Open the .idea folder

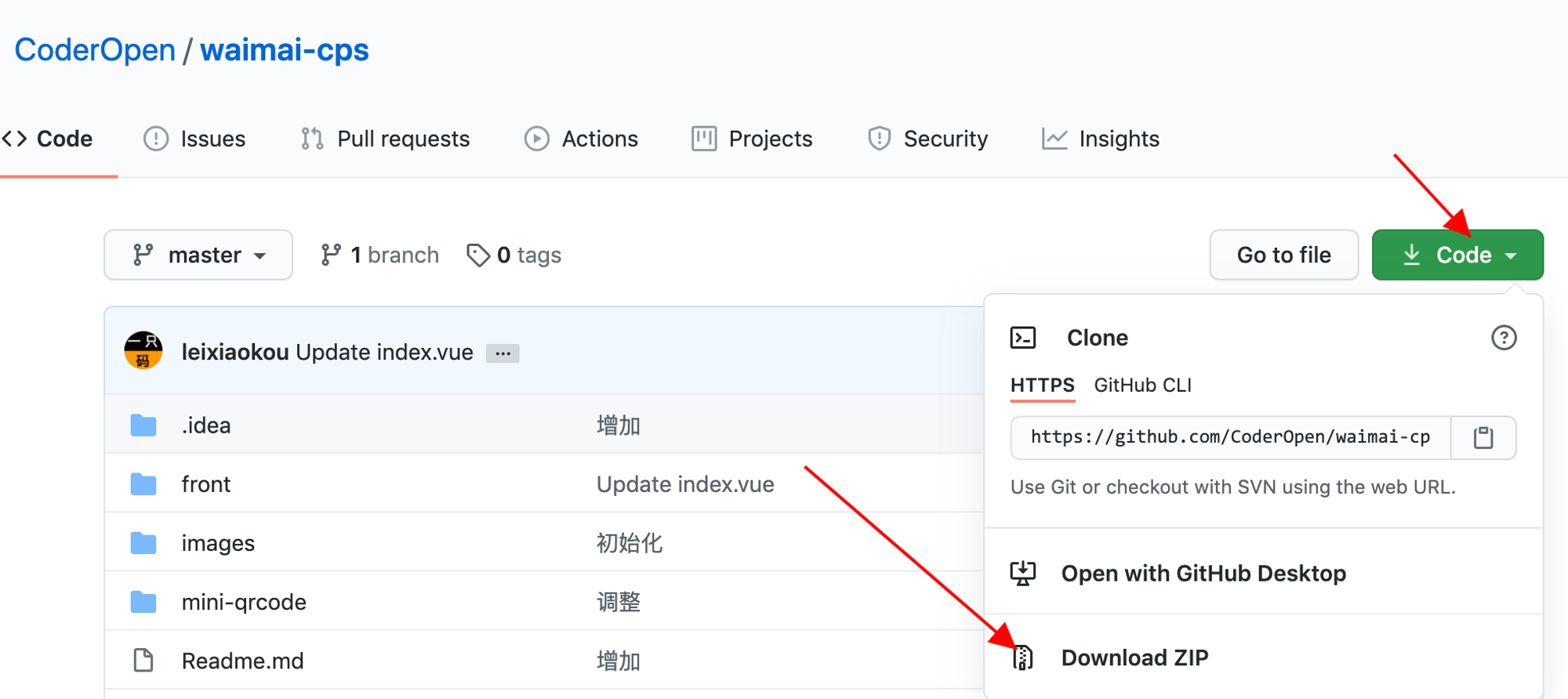206,426
